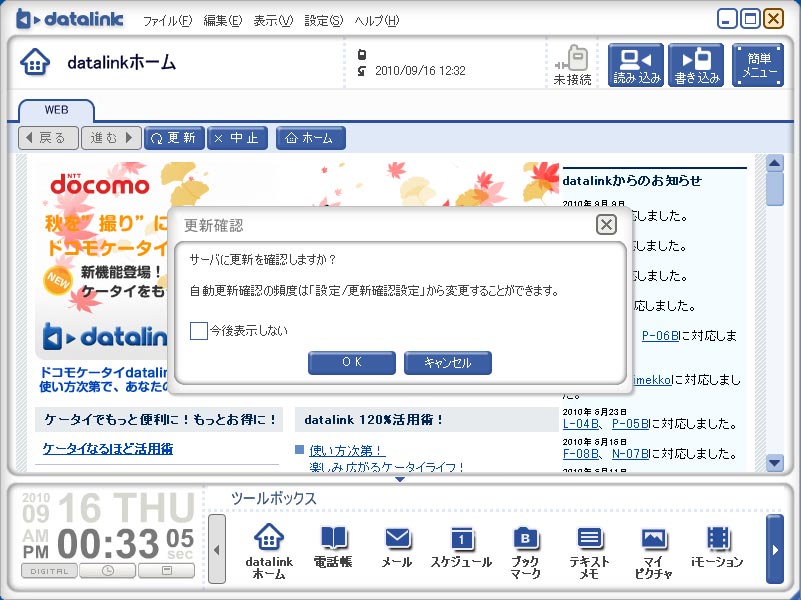Screen dimensions: 801x600
Task: Confirm update check with OK button
Action: point(351,363)
